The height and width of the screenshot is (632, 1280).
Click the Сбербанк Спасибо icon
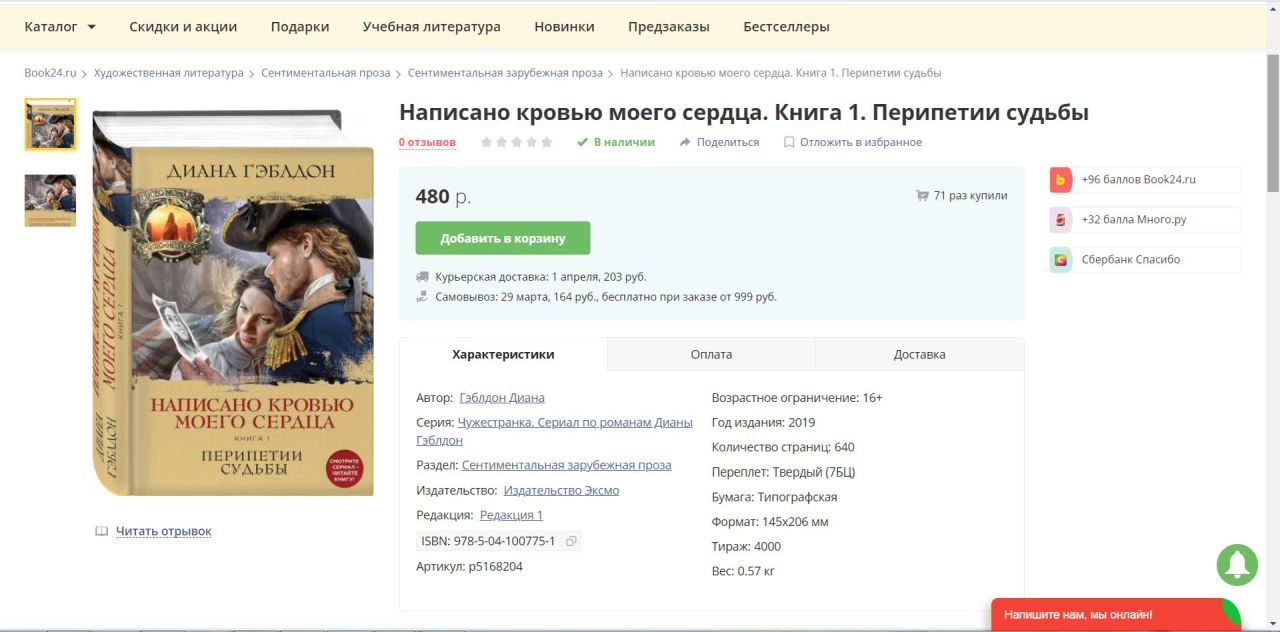1061,260
